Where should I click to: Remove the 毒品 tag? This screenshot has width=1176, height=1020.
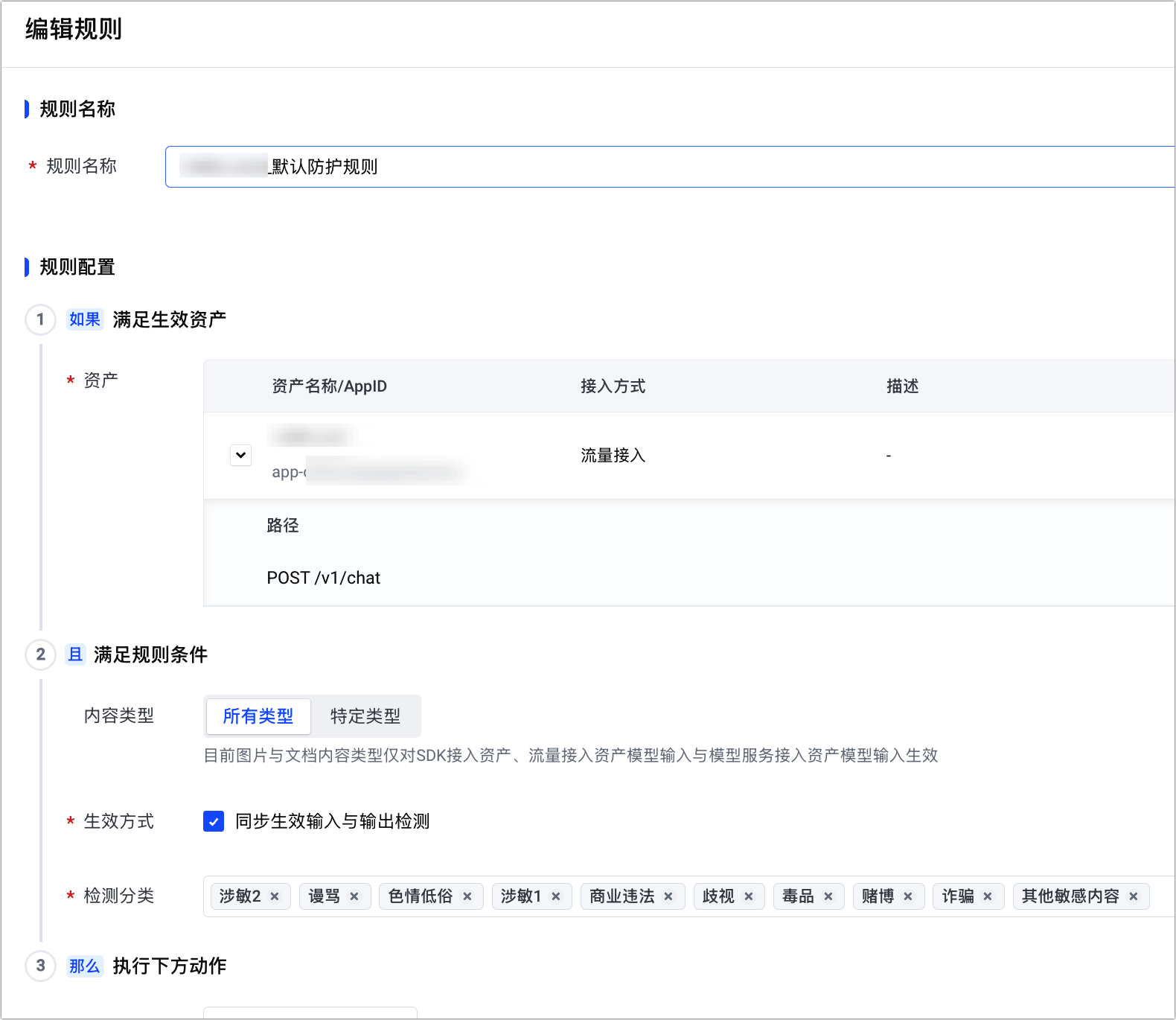pyautogui.click(x=828, y=896)
